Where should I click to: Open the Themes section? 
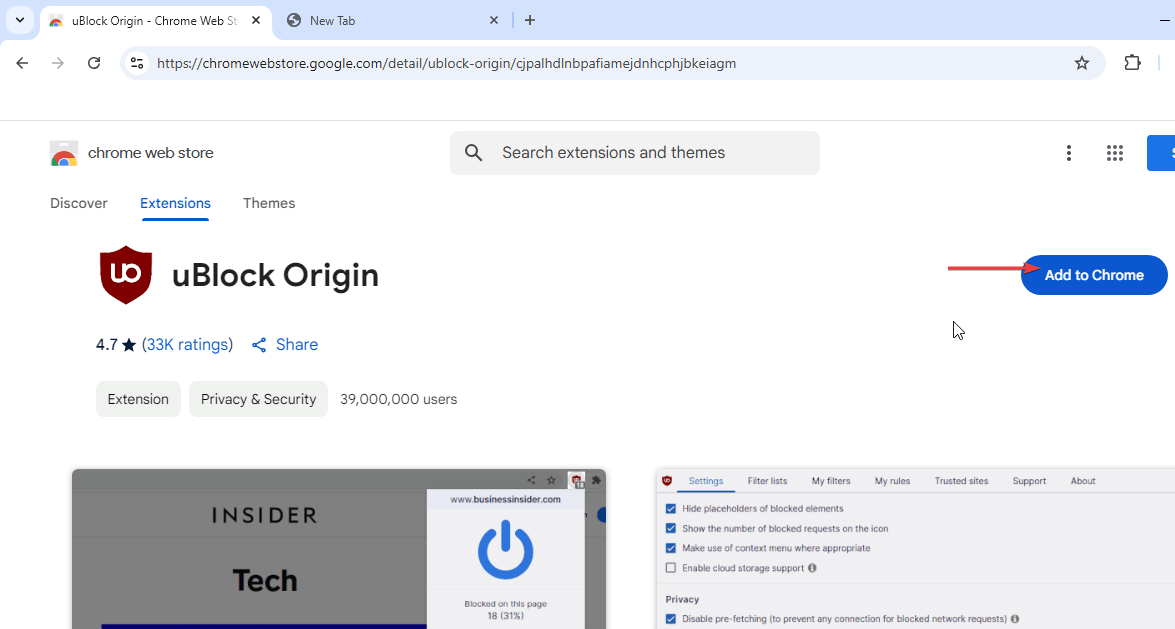point(269,203)
